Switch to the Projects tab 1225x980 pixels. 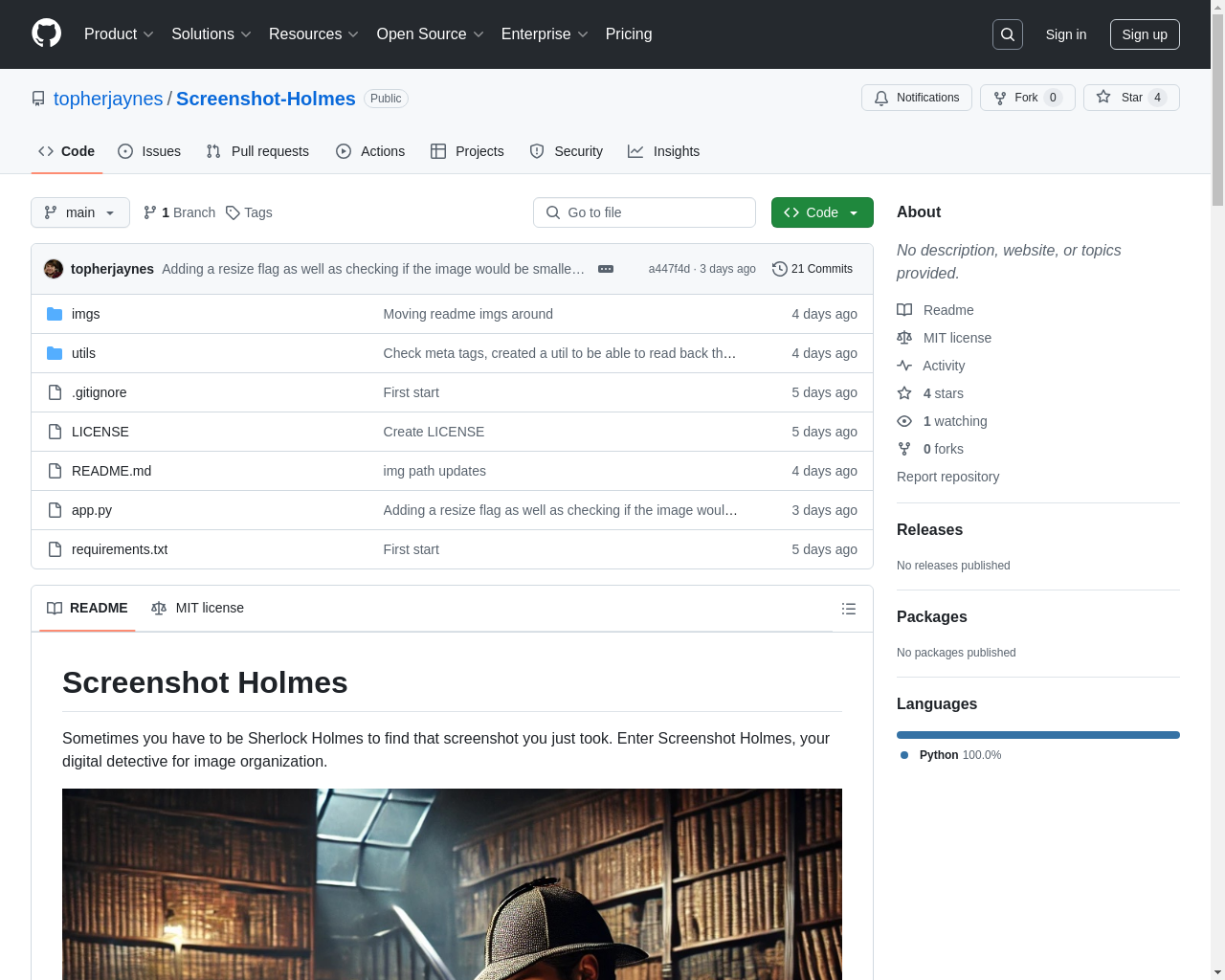click(467, 151)
